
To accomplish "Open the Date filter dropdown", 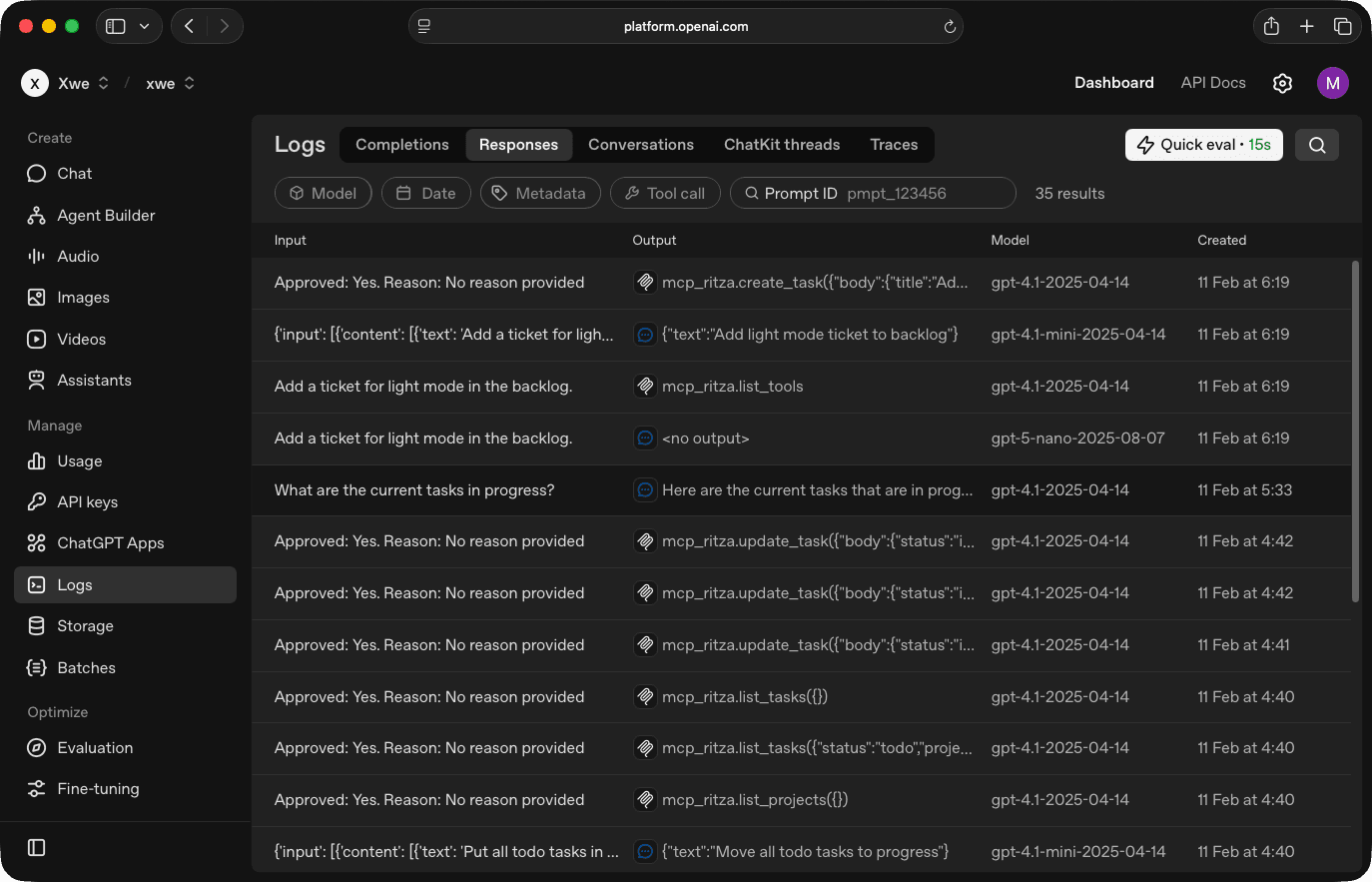I will [425, 193].
